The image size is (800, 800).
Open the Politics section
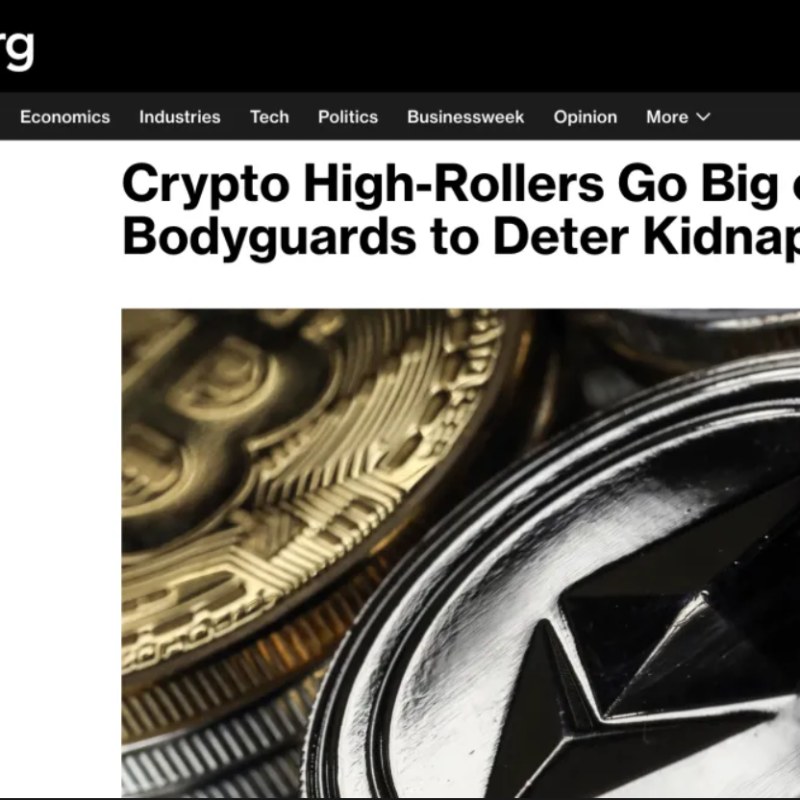[348, 117]
